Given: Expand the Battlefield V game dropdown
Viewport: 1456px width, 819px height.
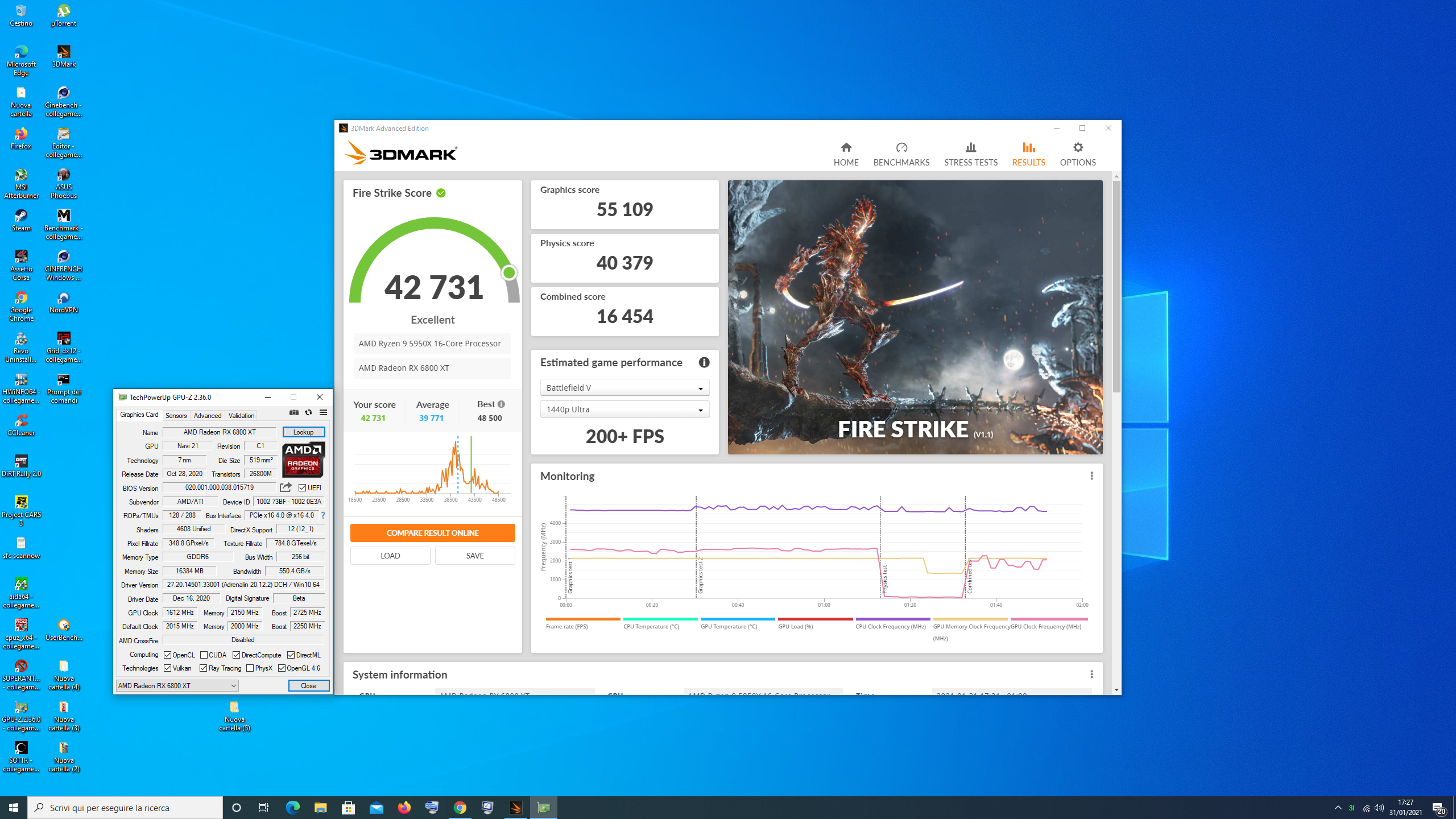Looking at the screenshot, I should click(624, 388).
